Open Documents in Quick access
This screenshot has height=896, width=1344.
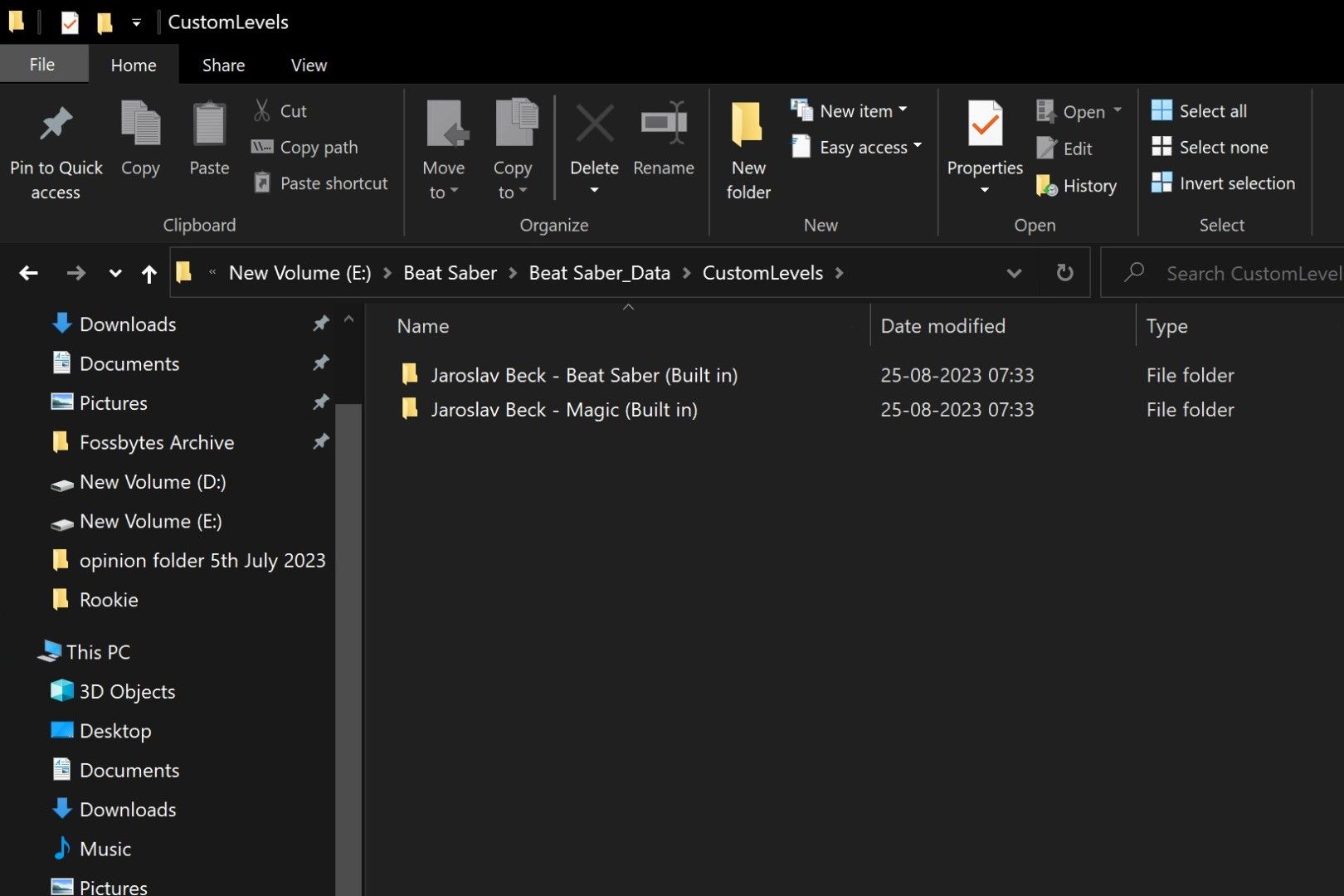[129, 363]
